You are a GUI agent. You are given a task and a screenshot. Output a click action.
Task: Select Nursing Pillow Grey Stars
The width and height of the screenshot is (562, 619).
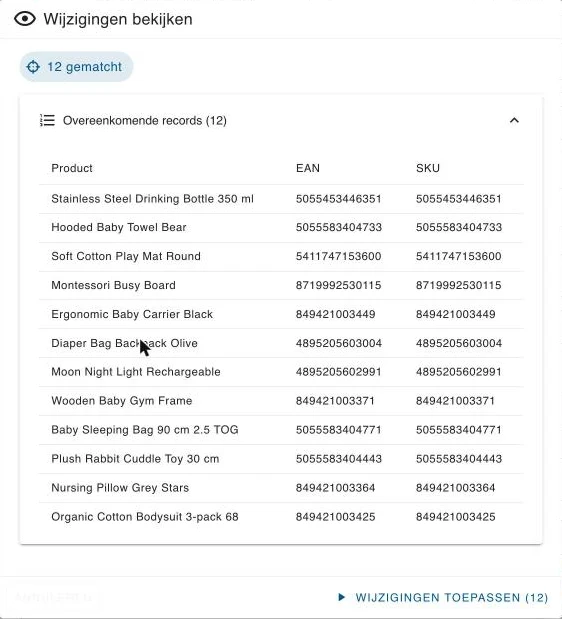tap(120, 488)
